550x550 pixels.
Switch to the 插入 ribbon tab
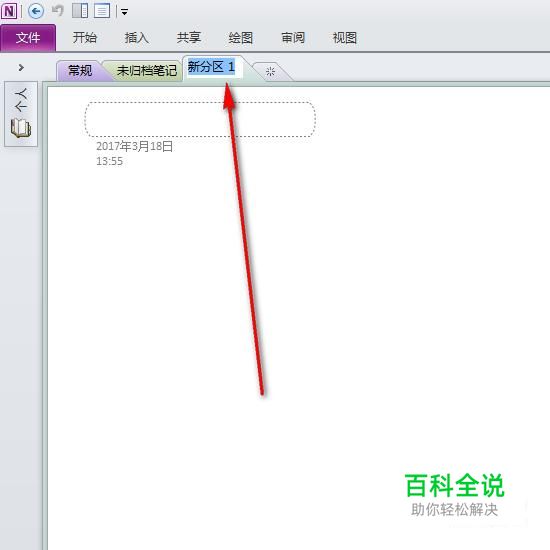pyautogui.click(x=136, y=38)
